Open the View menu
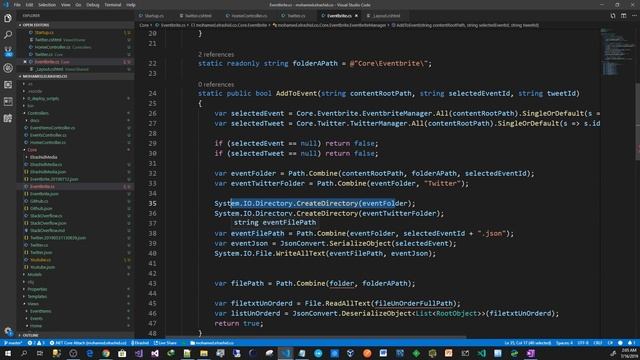640x360 pixels. pyautogui.click(x=65, y=5)
